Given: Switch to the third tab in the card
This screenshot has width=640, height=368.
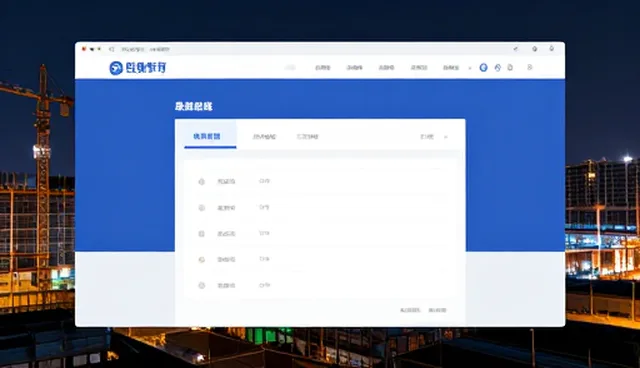Looking at the screenshot, I should 307,137.
